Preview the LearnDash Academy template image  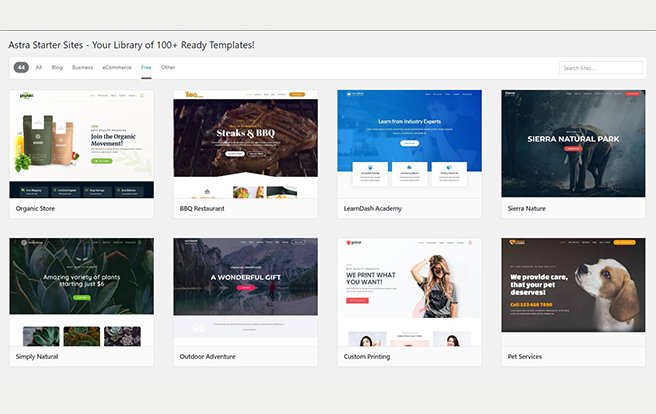(x=409, y=144)
